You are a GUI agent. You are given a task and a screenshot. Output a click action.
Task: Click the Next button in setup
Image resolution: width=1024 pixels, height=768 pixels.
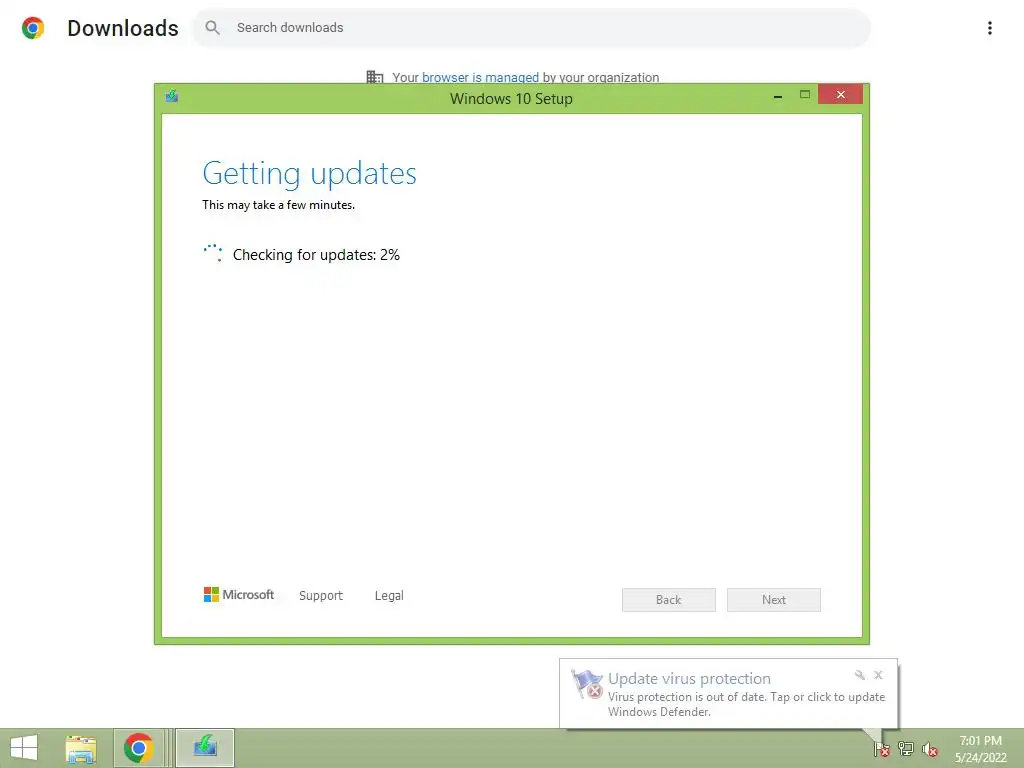point(774,600)
